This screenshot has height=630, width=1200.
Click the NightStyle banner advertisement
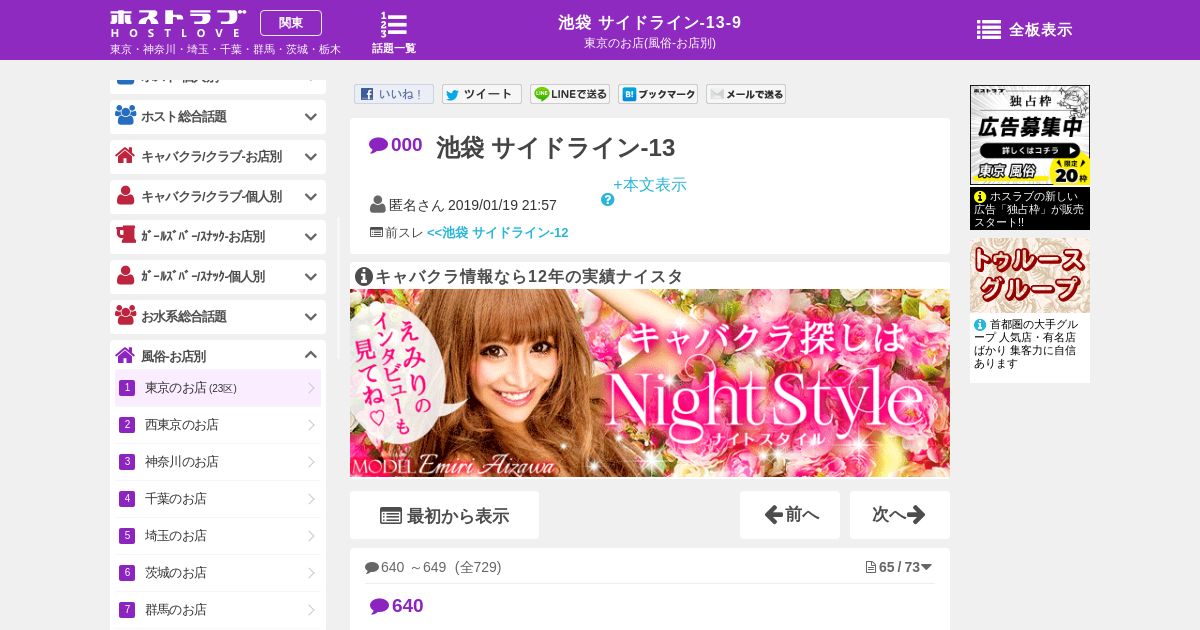[x=650, y=383]
